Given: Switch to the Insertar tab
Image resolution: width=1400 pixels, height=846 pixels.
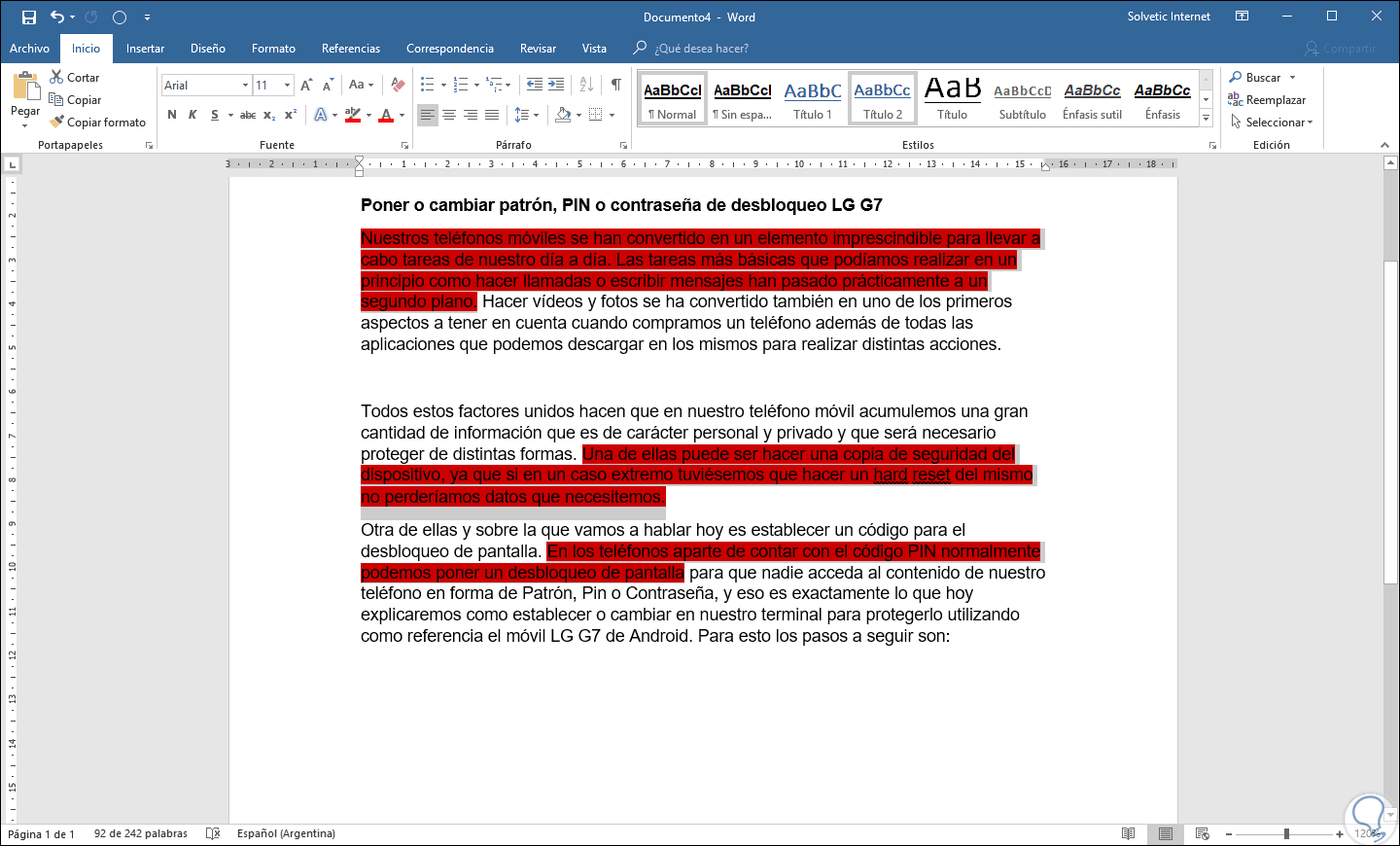Looking at the screenshot, I should [145, 49].
